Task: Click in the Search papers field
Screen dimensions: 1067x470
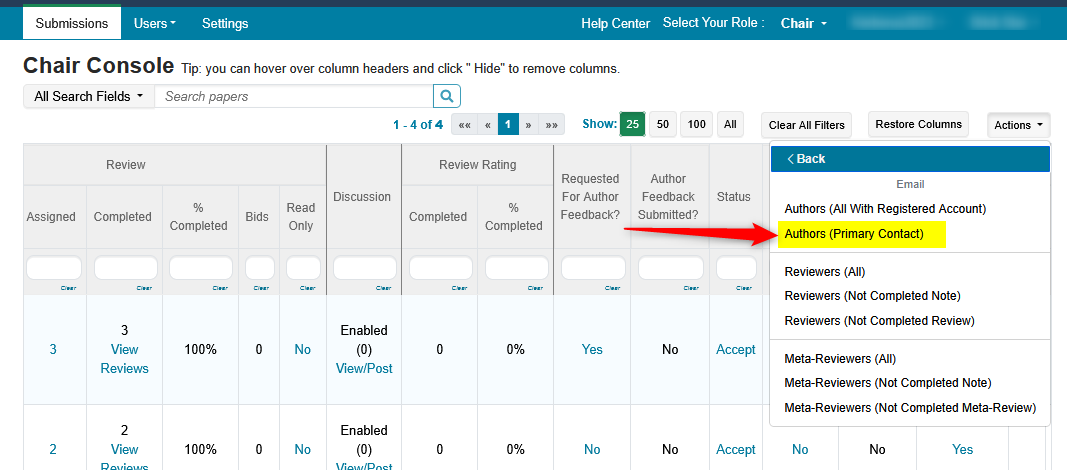Action: 295,96
